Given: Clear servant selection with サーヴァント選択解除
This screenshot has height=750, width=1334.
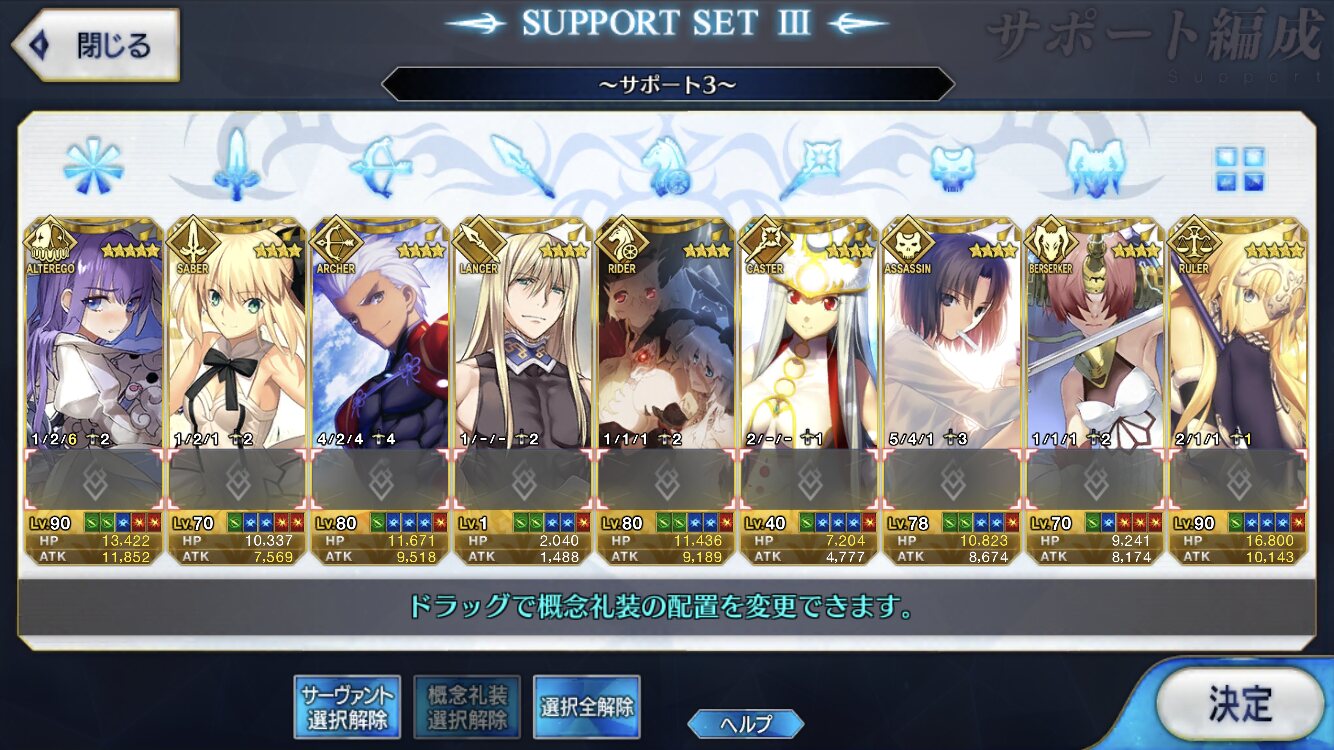Looking at the screenshot, I should pos(345,707).
